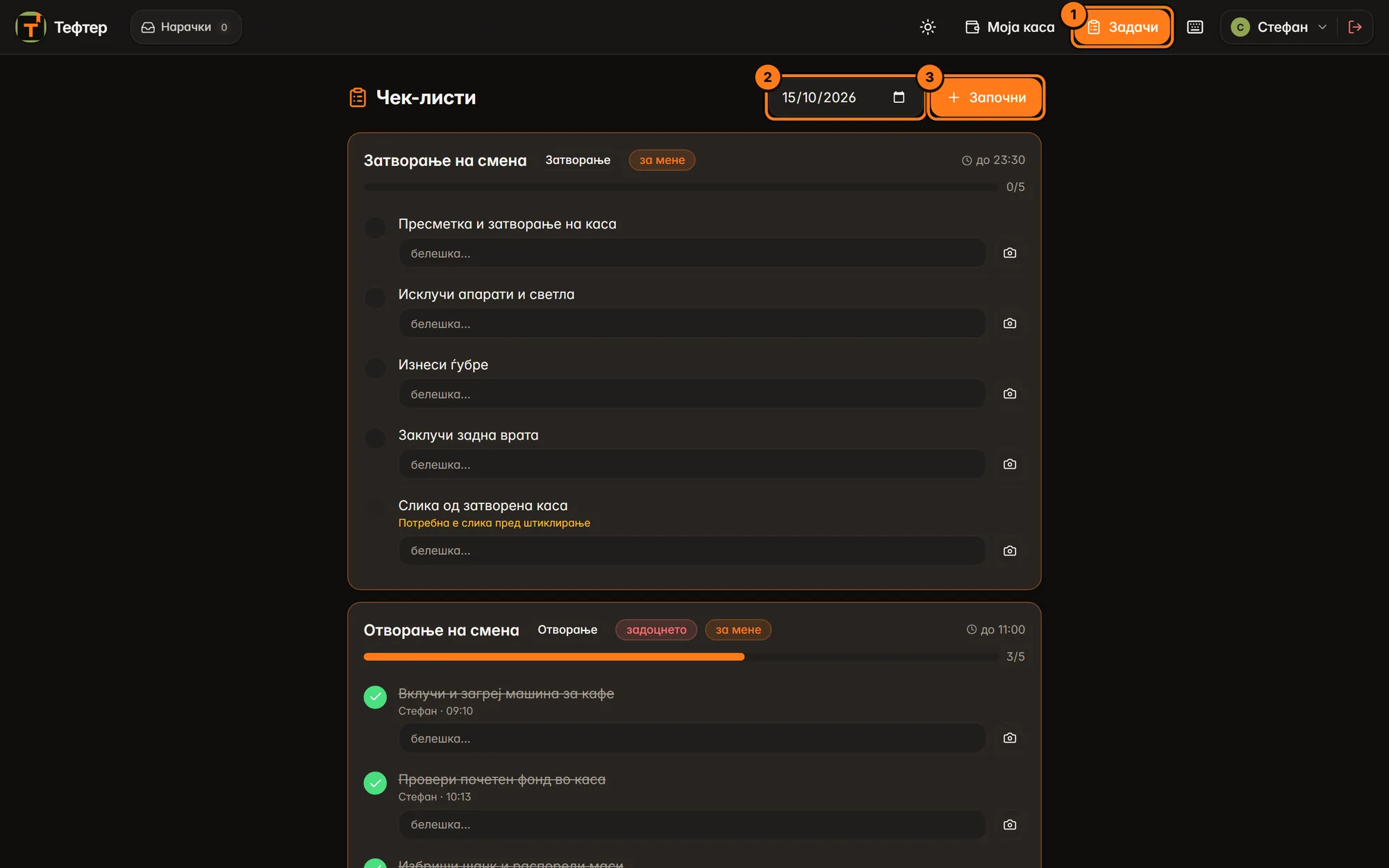Image resolution: width=1389 pixels, height=868 pixels.
Task: Click the Затворање на смена progress bar
Action: [681, 187]
